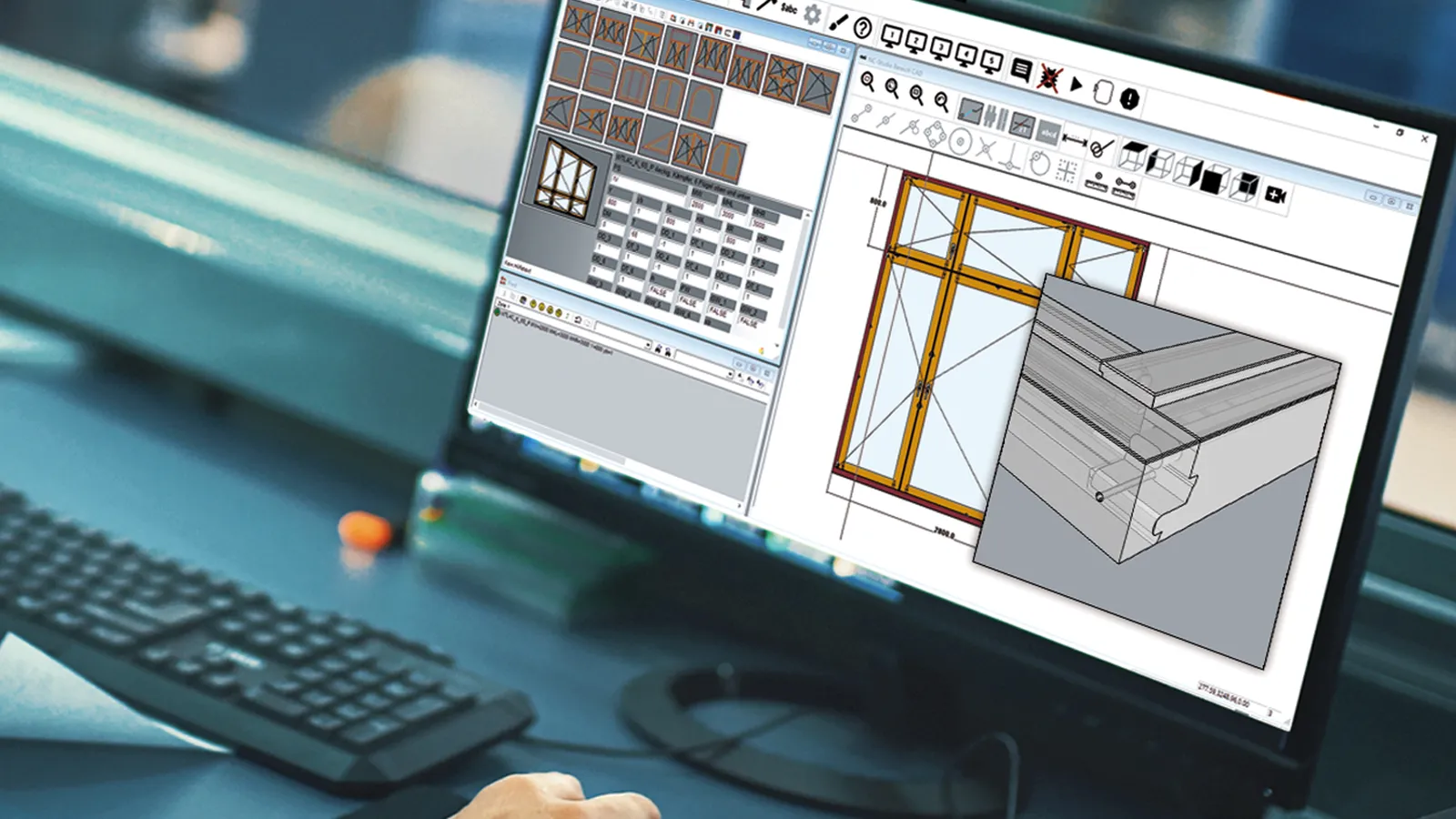Click the first magnifier zoom icon

pos(867,83)
